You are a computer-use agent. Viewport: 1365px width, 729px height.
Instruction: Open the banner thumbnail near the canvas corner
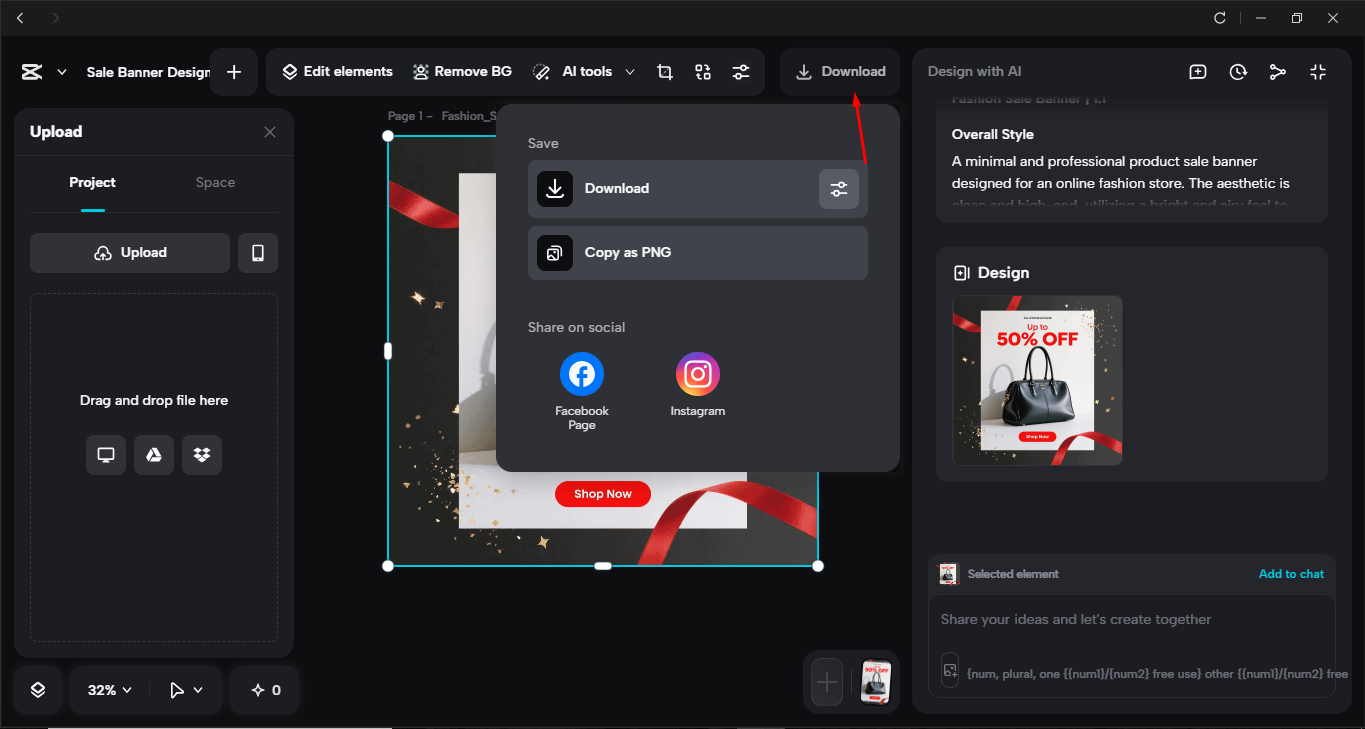click(x=875, y=681)
